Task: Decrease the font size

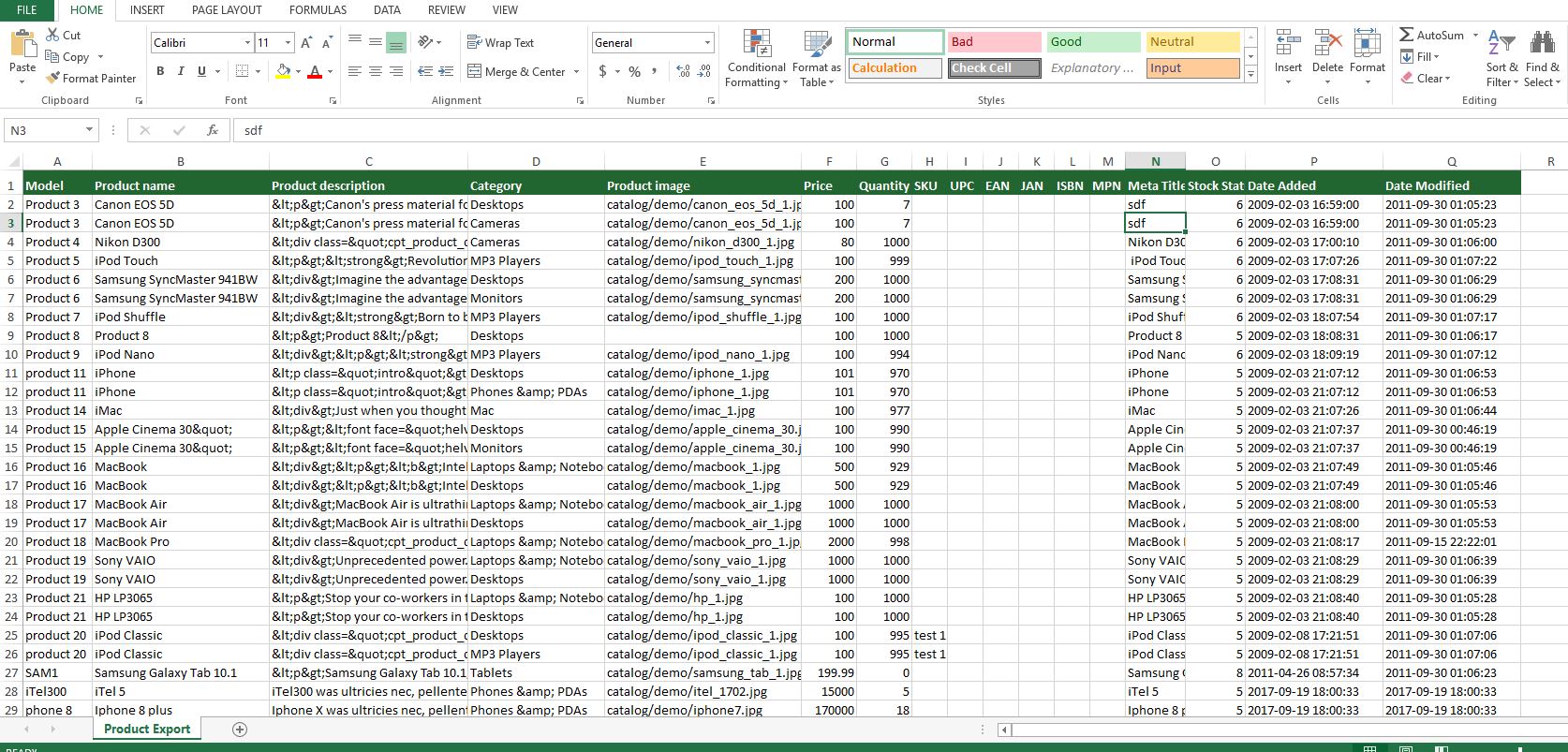Action: (327, 43)
